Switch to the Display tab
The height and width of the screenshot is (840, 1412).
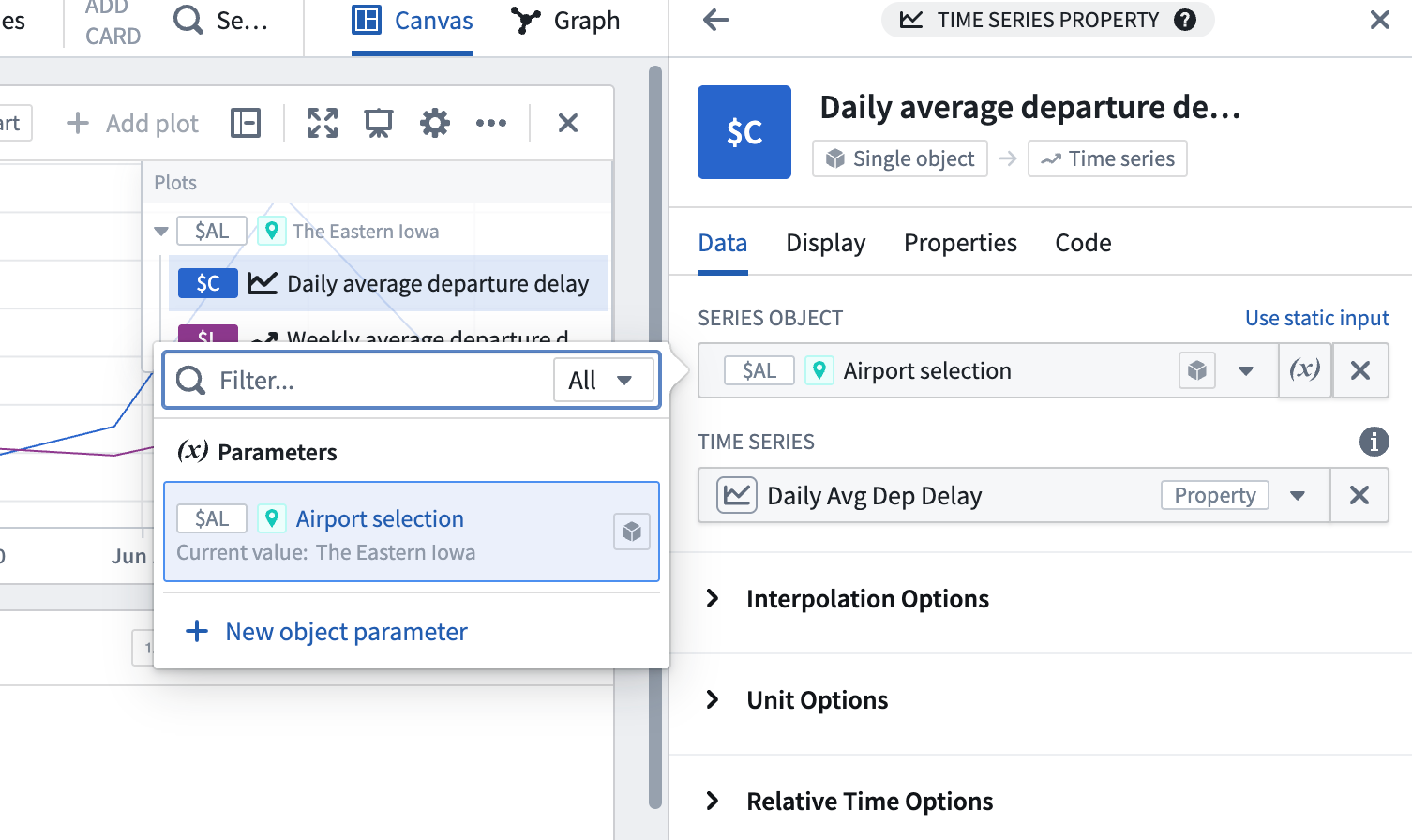click(x=825, y=243)
